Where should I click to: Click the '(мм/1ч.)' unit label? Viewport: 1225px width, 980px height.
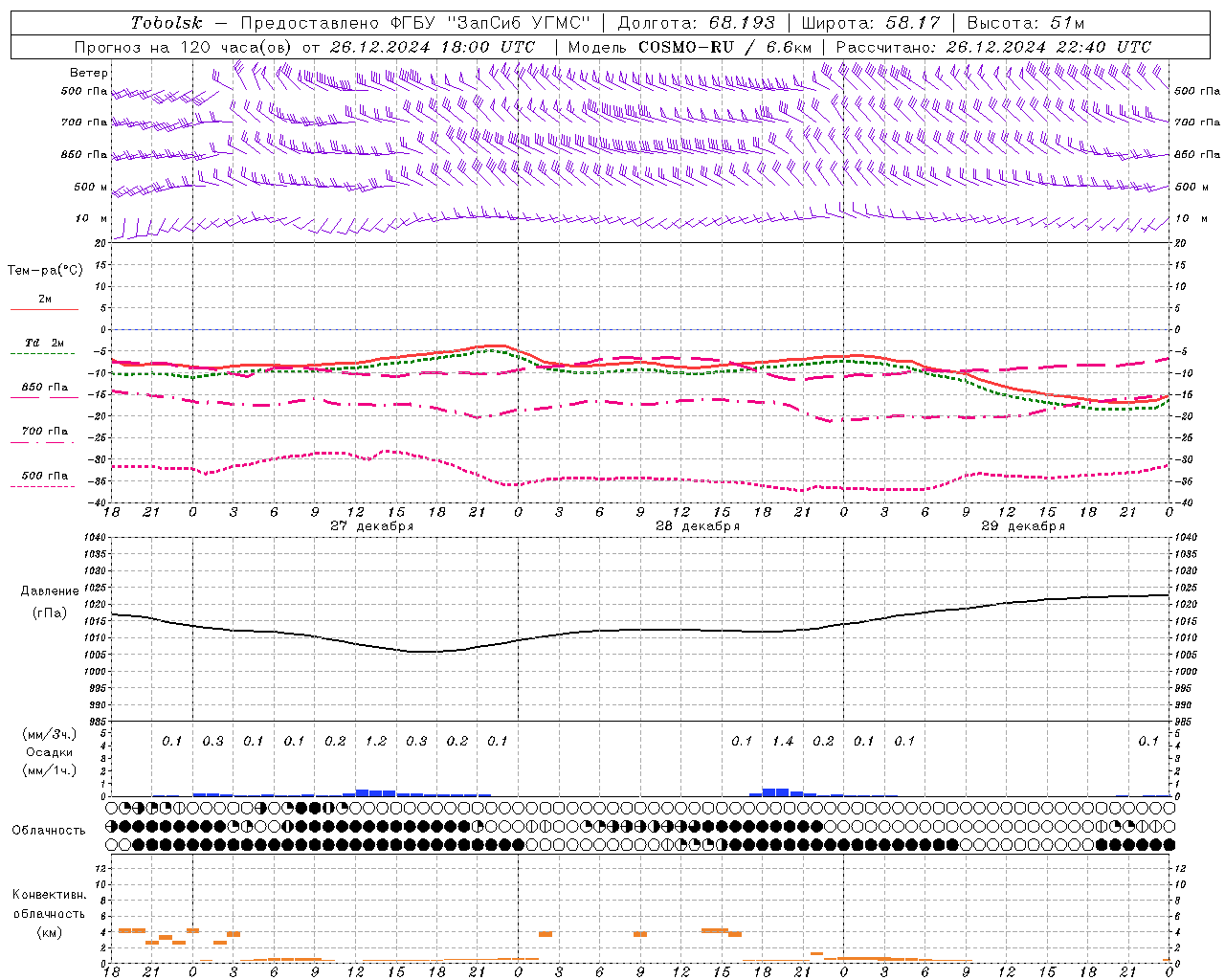tap(50, 770)
